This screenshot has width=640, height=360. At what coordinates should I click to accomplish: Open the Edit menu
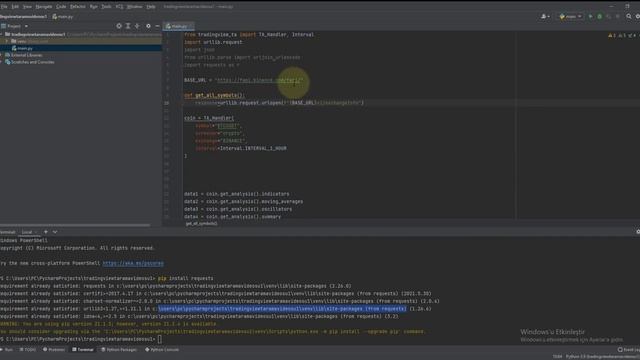15,7
